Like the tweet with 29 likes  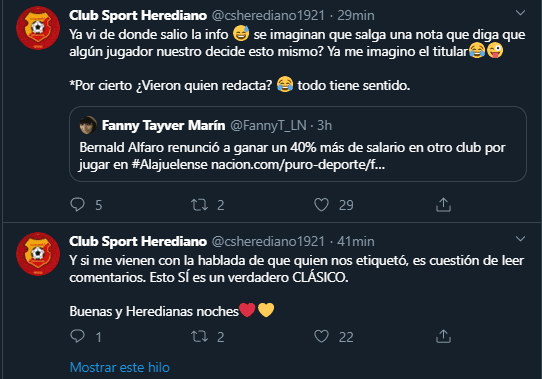coord(321,204)
